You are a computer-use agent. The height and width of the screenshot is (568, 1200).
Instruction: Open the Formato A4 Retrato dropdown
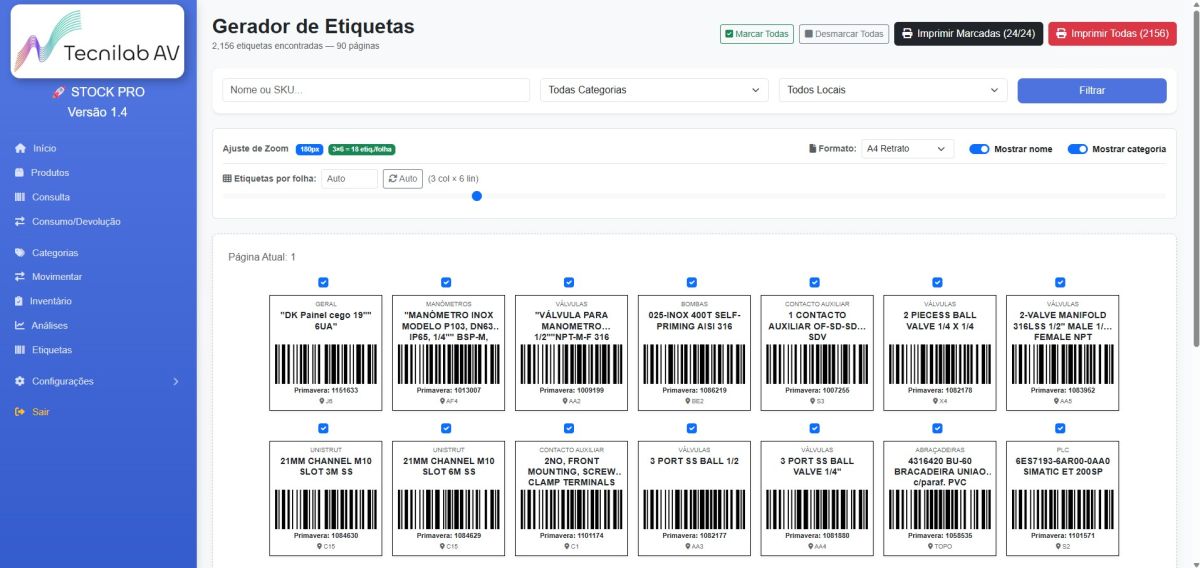point(907,149)
